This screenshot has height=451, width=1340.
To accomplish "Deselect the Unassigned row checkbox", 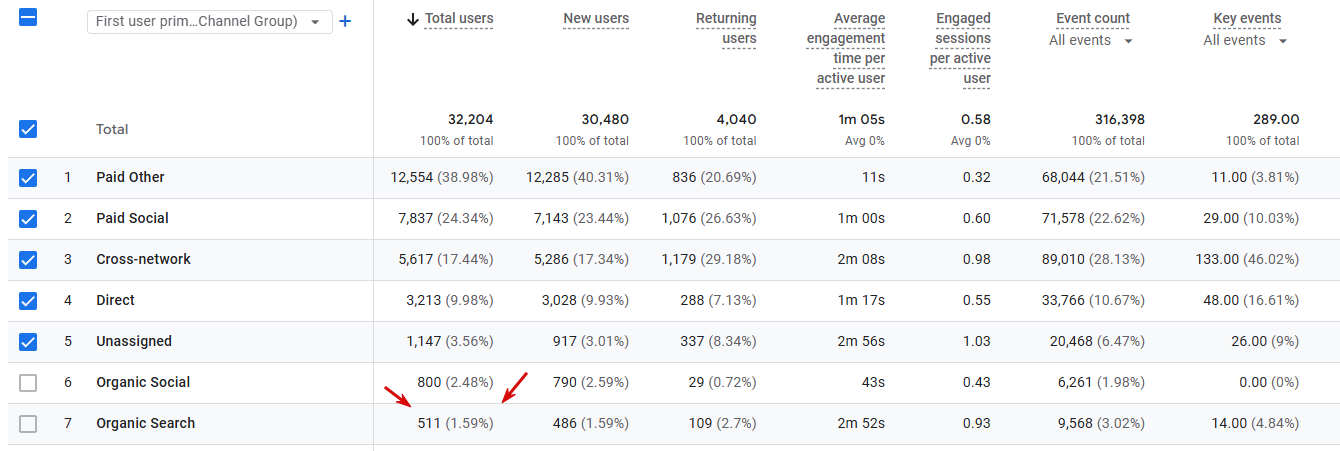I will (28, 342).
